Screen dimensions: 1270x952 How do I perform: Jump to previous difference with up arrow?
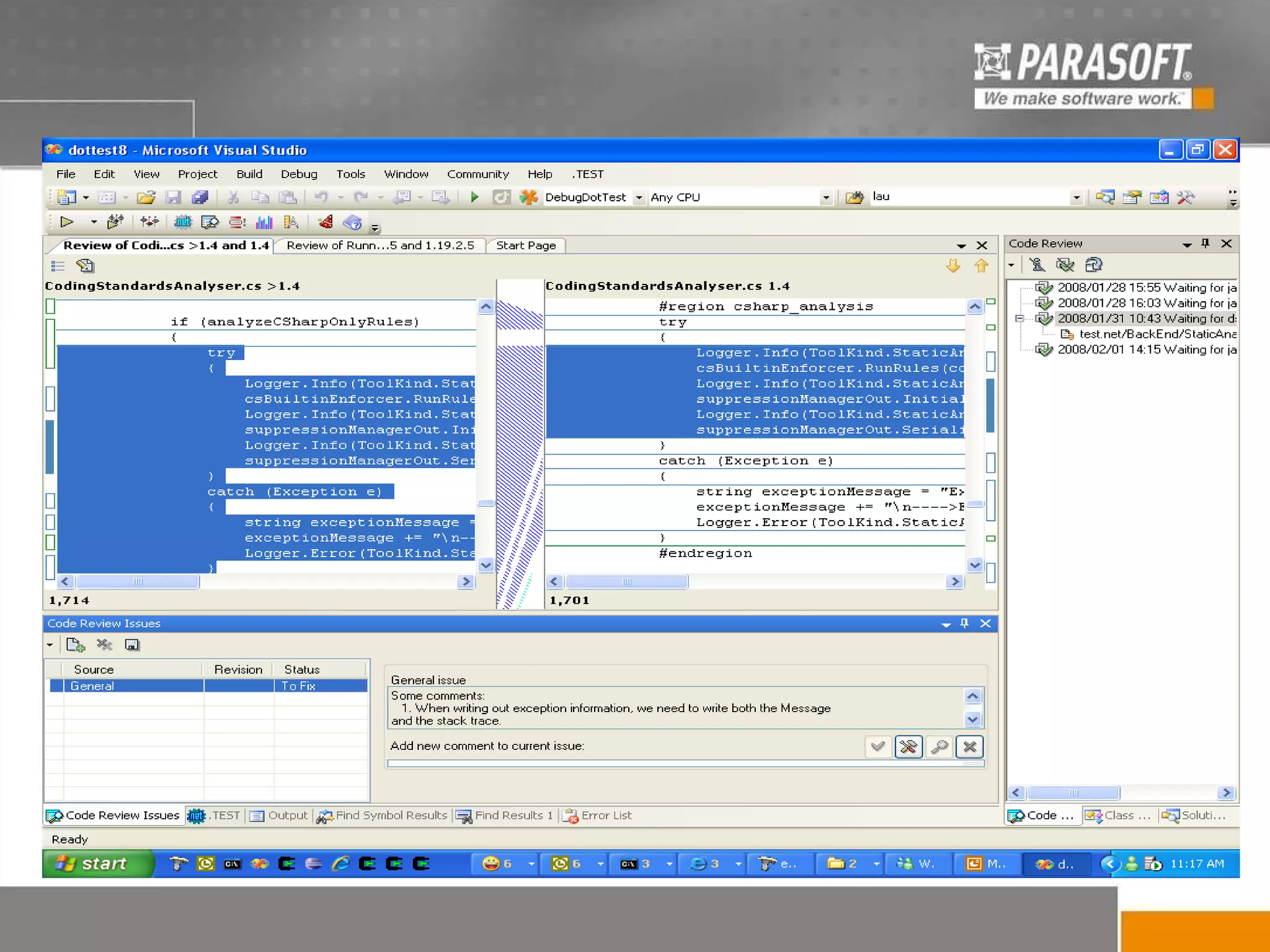(x=981, y=266)
